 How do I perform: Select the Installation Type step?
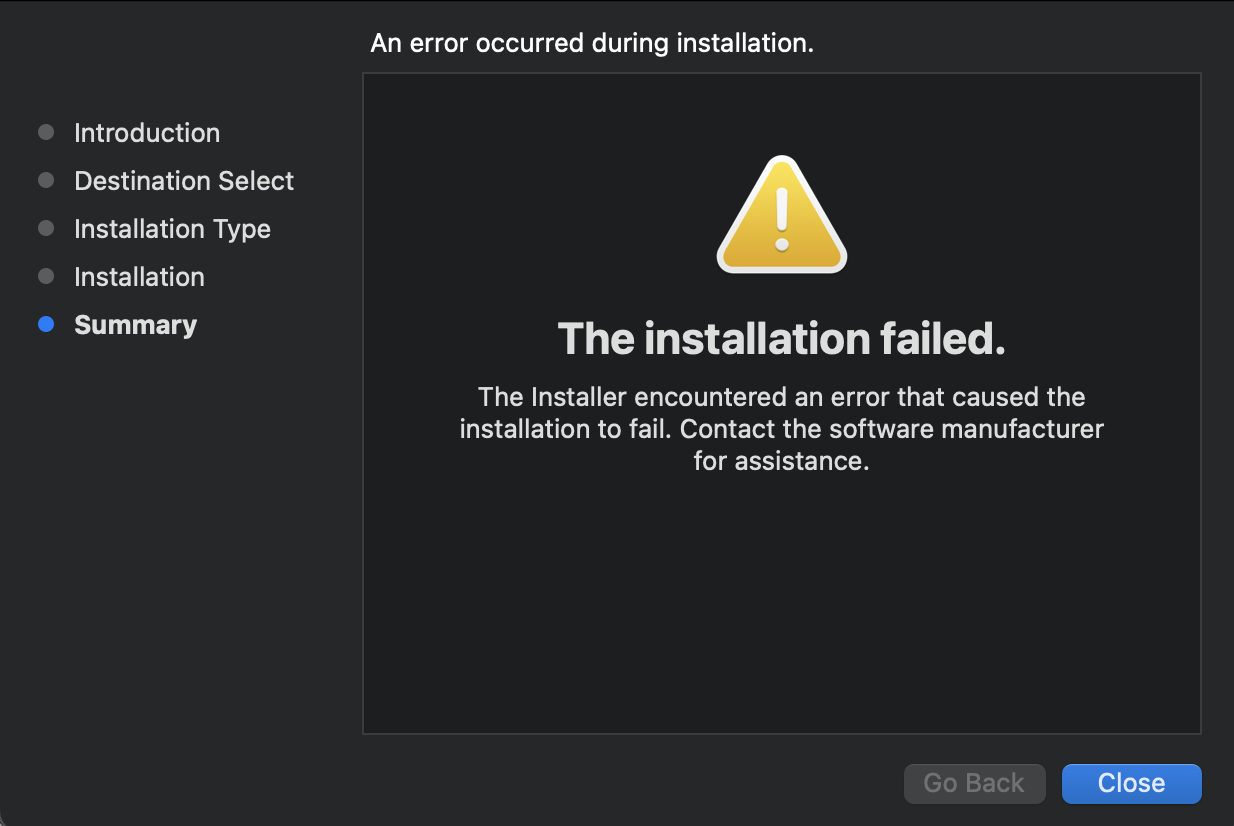coord(172,229)
